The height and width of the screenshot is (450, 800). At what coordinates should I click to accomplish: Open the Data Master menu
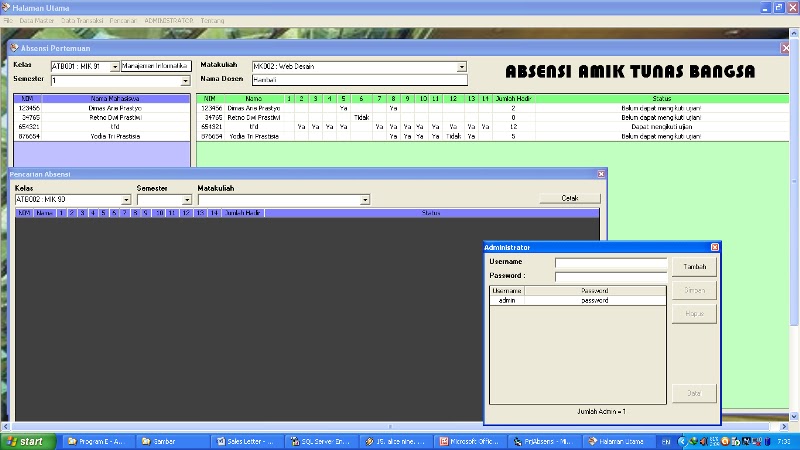click(37, 21)
